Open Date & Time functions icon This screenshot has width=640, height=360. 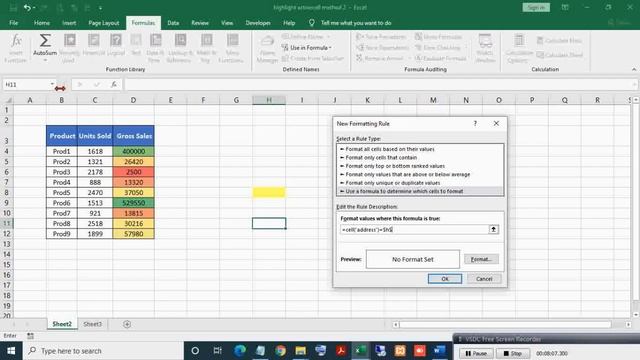156,41
